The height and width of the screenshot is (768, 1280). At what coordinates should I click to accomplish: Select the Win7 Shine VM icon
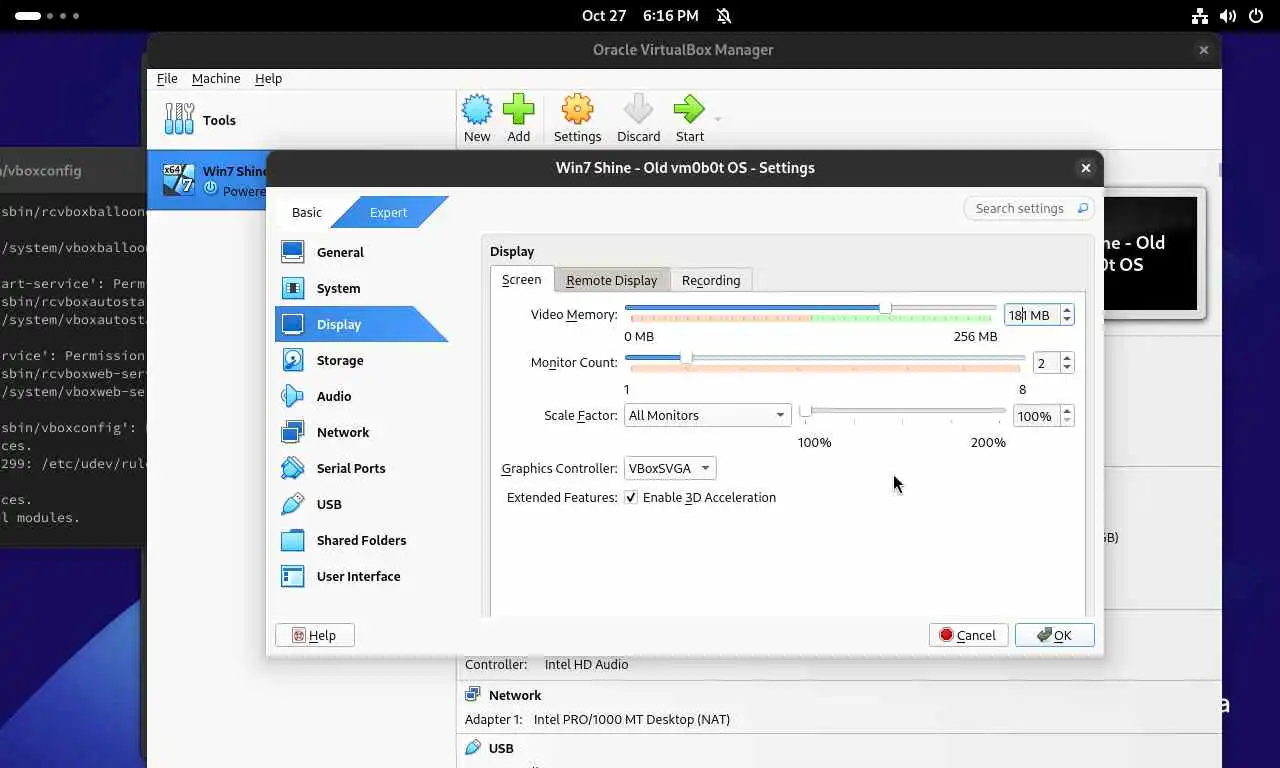(178, 178)
